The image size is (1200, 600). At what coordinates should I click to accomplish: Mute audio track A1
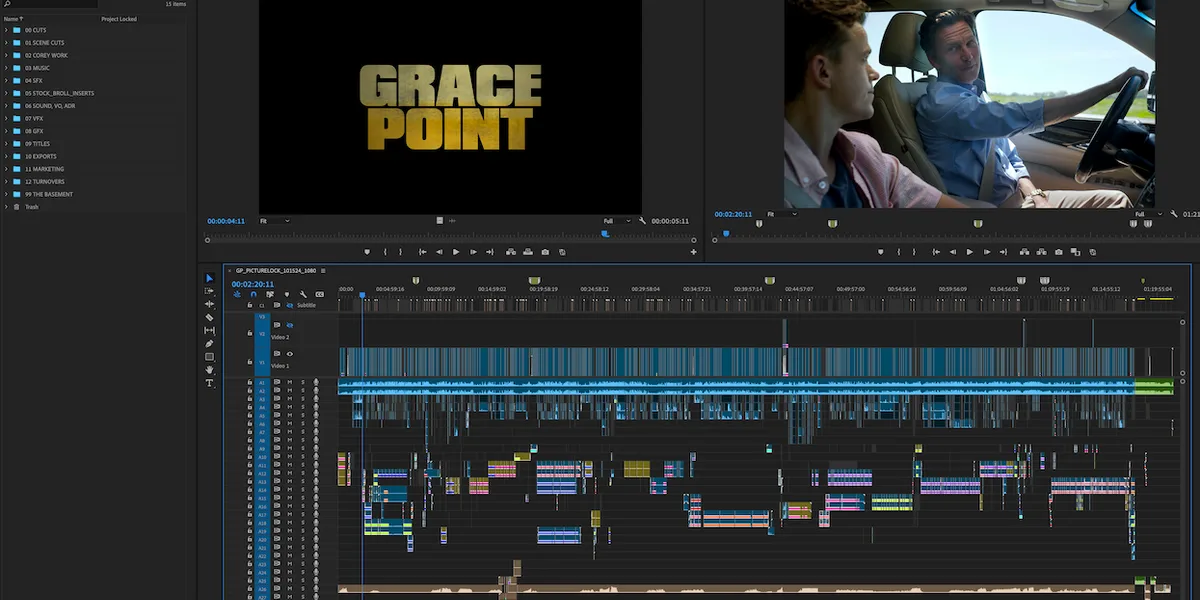[x=290, y=383]
